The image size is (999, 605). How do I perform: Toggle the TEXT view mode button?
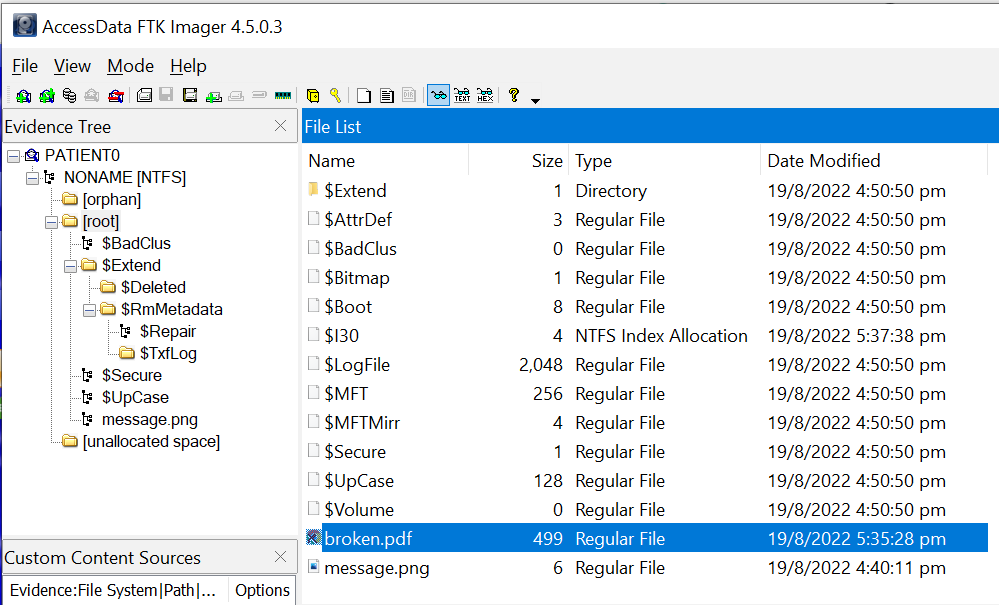462,96
